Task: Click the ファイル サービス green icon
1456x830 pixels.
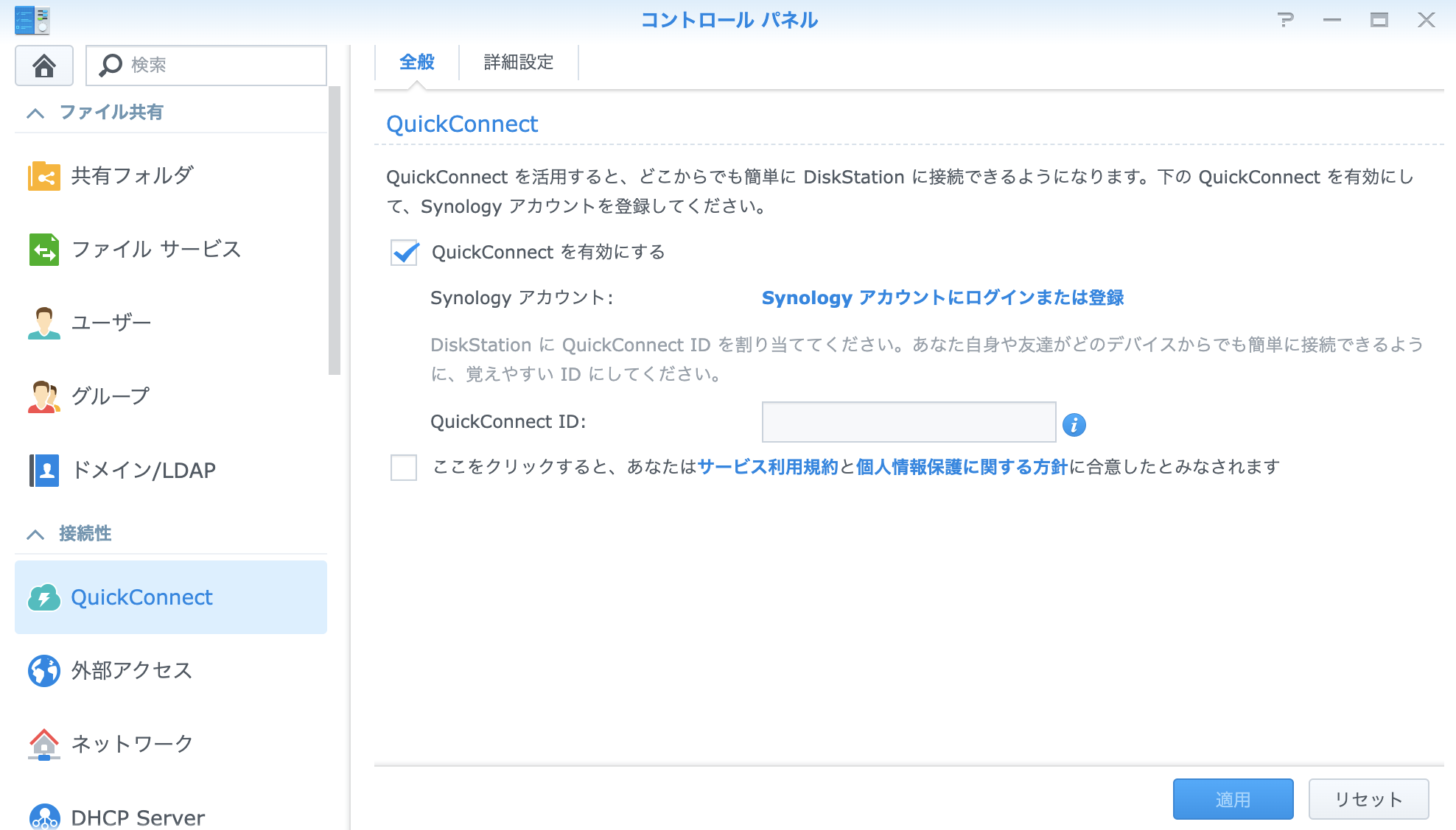Action: [x=44, y=250]
